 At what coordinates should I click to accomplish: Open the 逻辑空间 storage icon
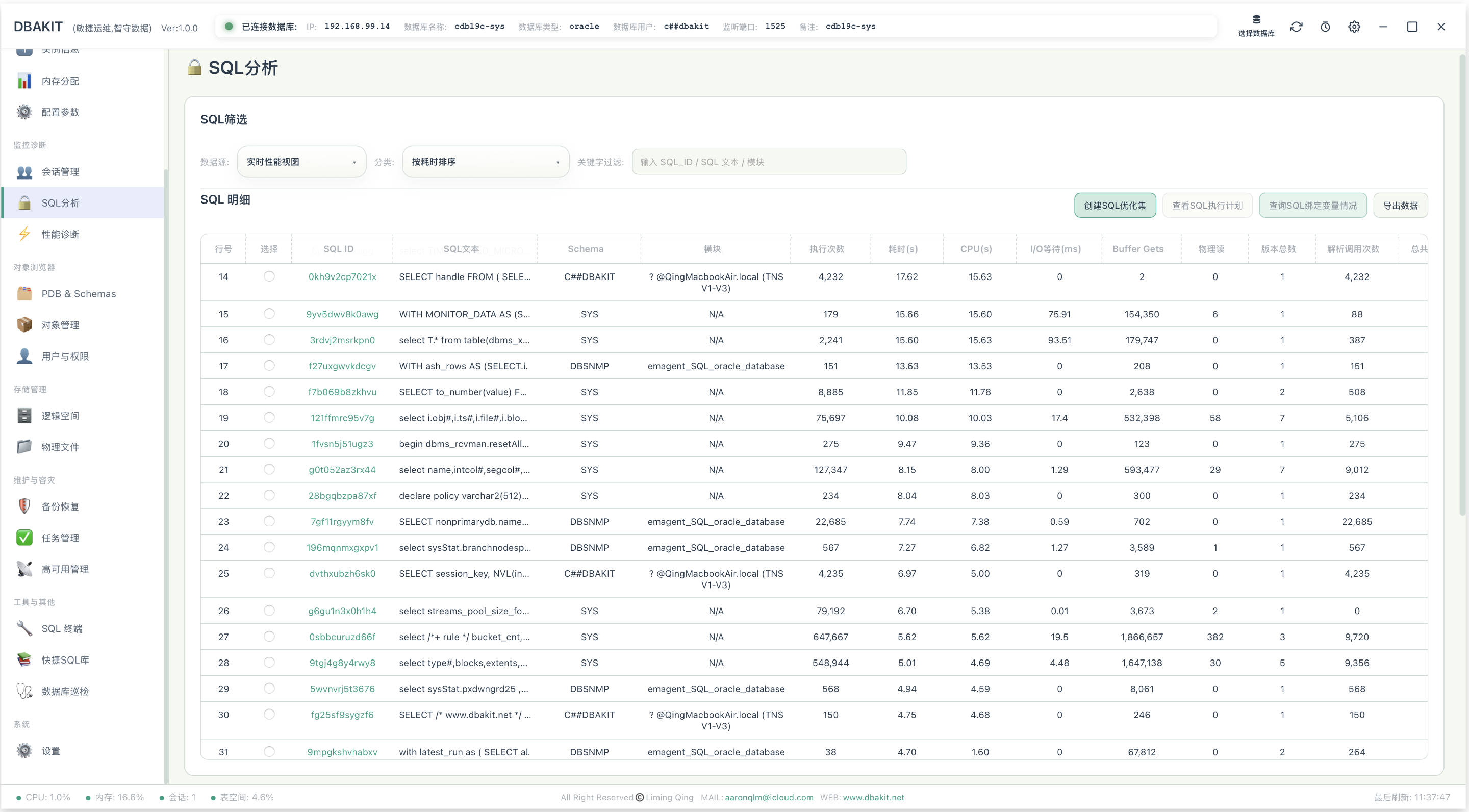24,416
